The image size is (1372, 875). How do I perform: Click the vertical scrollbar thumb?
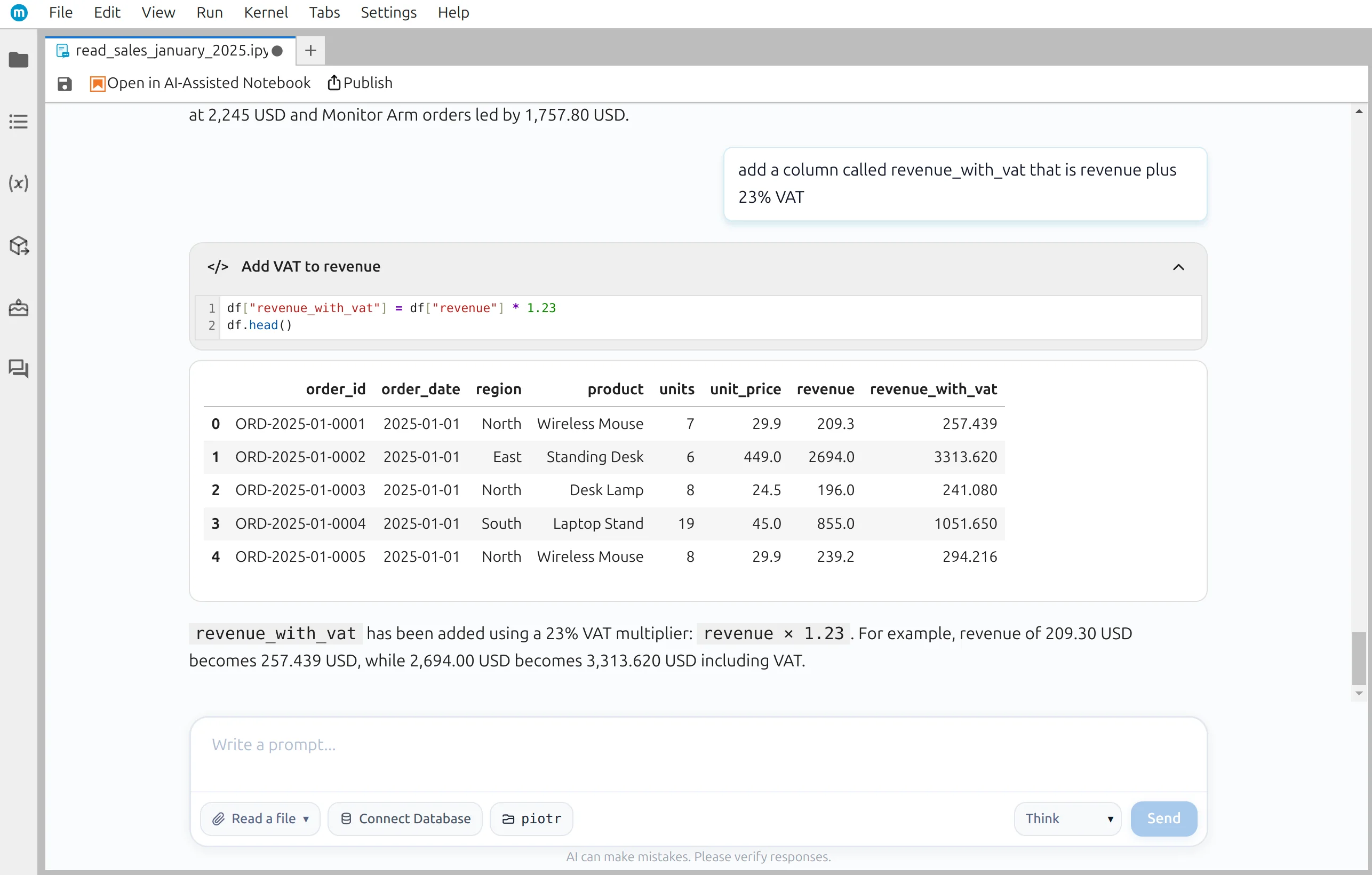coord(1358,658)
